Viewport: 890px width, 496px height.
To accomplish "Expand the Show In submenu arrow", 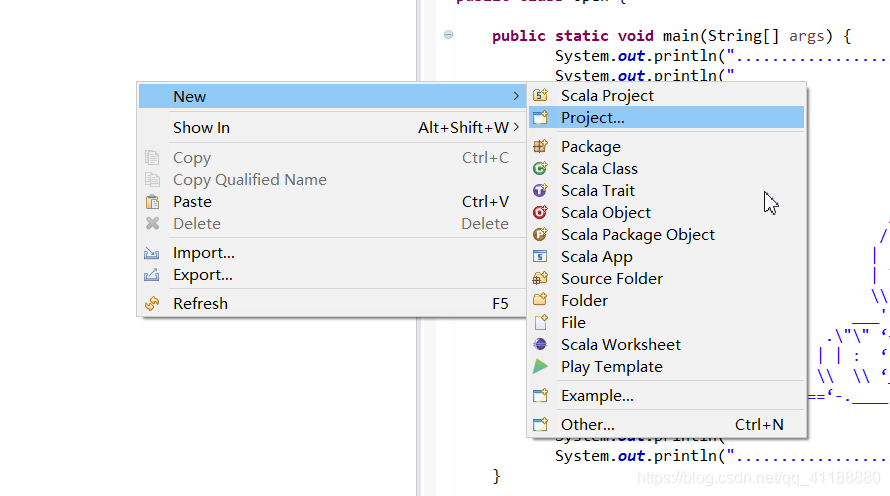I will point(516,127).
